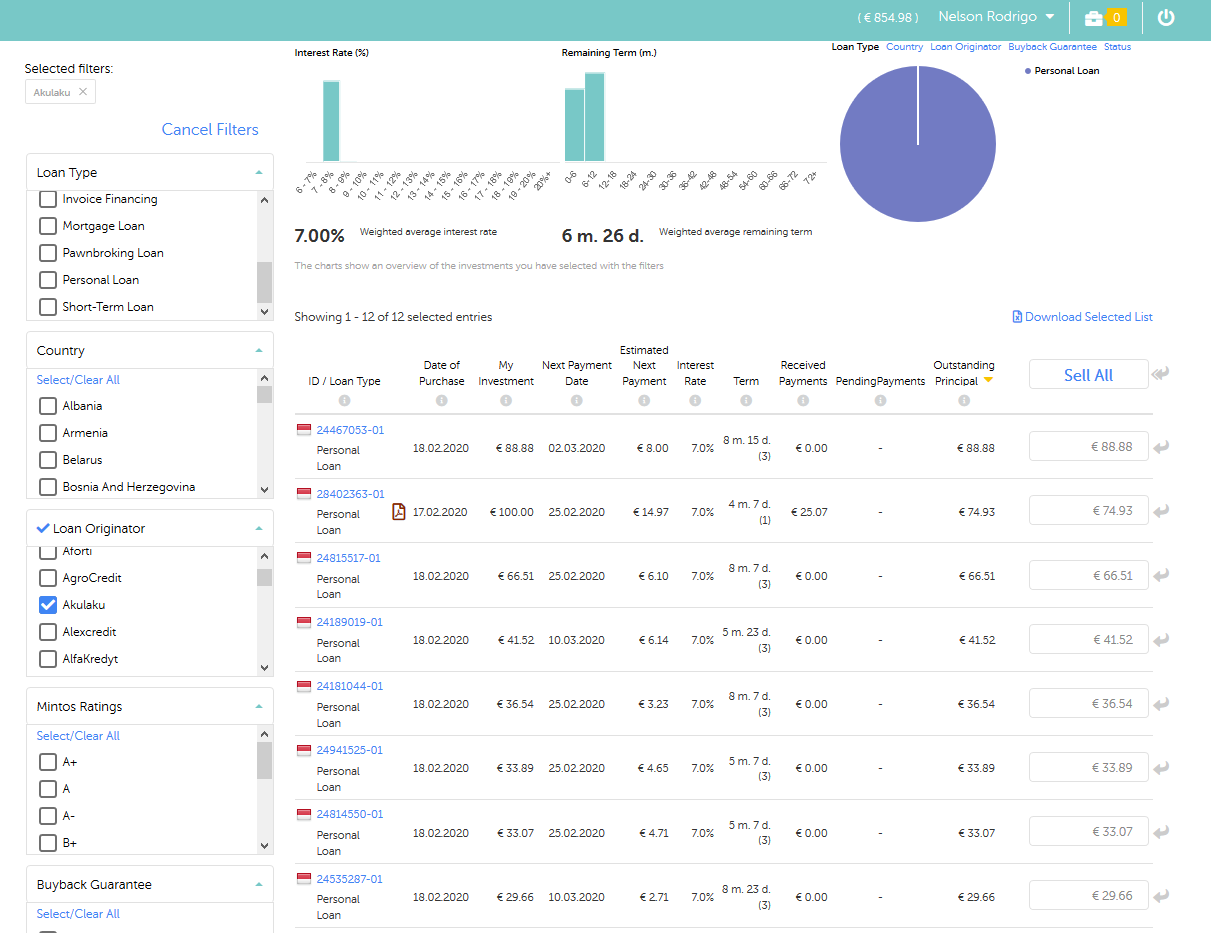This screenshot has height=933, width=1211.
Task: Remove the Akulaku filter tag with X
Action: 83,92
